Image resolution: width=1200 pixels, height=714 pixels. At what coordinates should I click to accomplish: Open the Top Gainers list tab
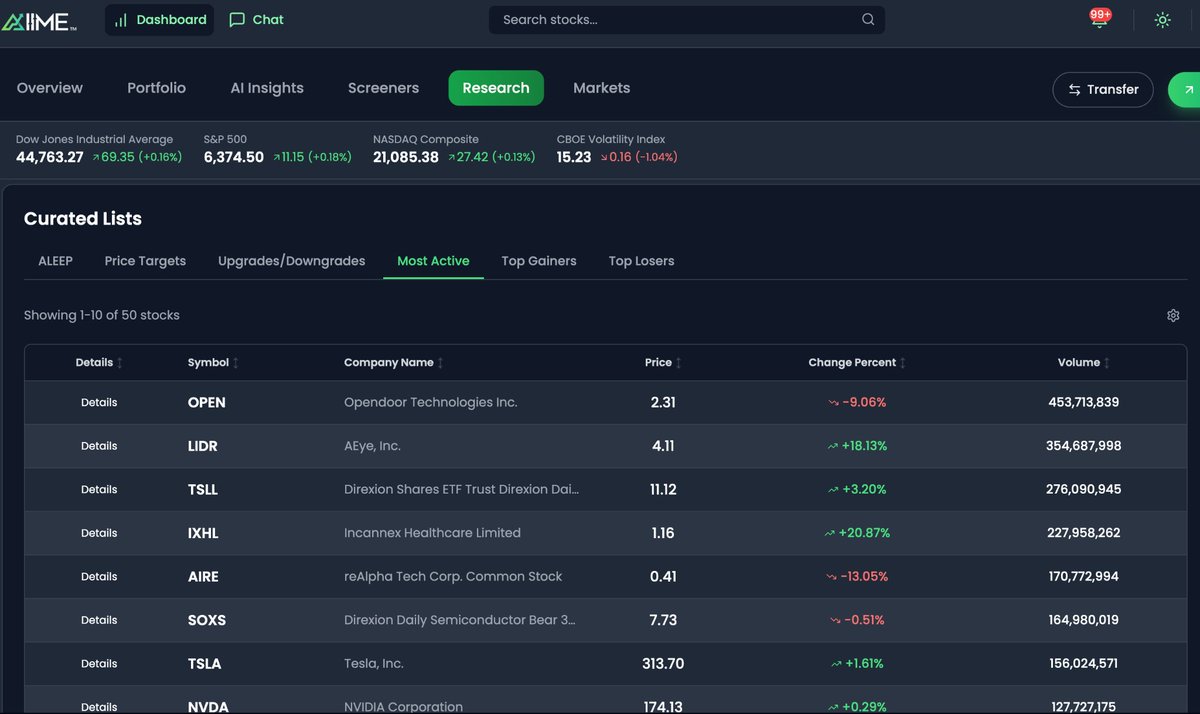[539, 261]
